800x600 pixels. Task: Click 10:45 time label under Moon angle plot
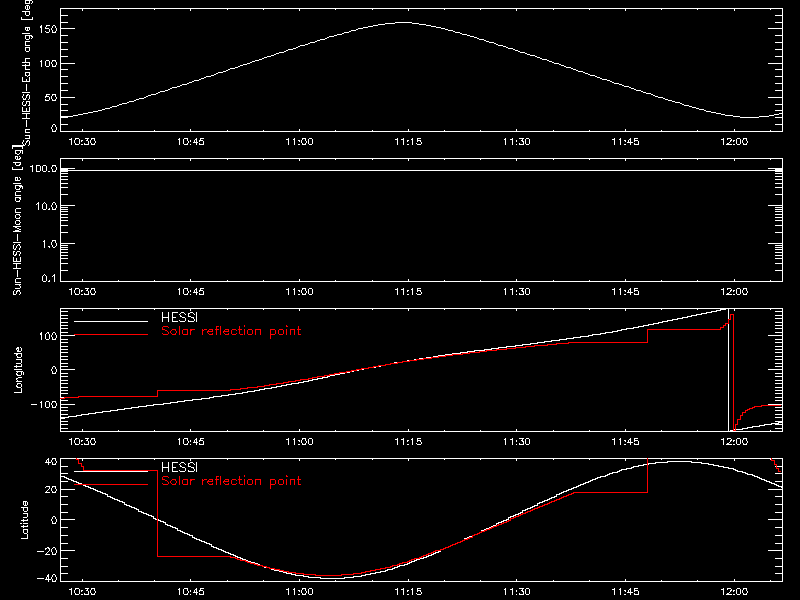click(x=191, y=292)
